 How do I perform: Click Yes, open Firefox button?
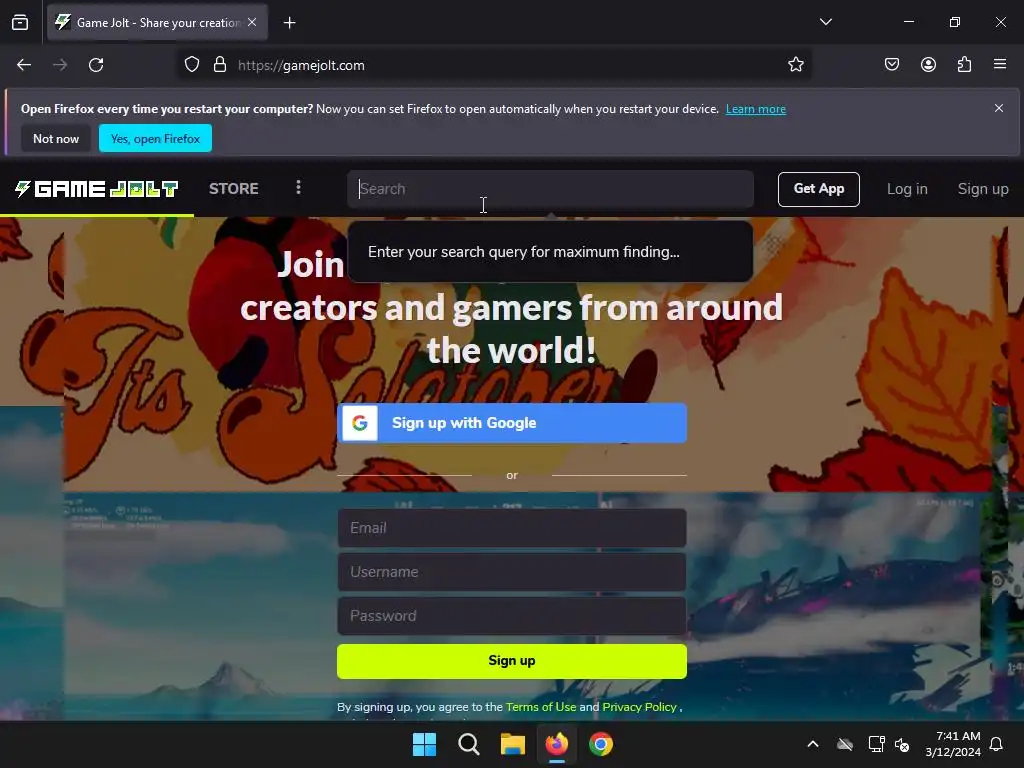pyautogui.click(x=155, y=138)
